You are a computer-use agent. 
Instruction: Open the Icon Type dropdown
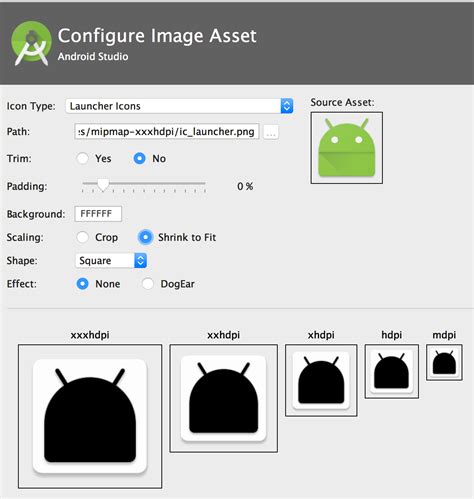[179, 106]
